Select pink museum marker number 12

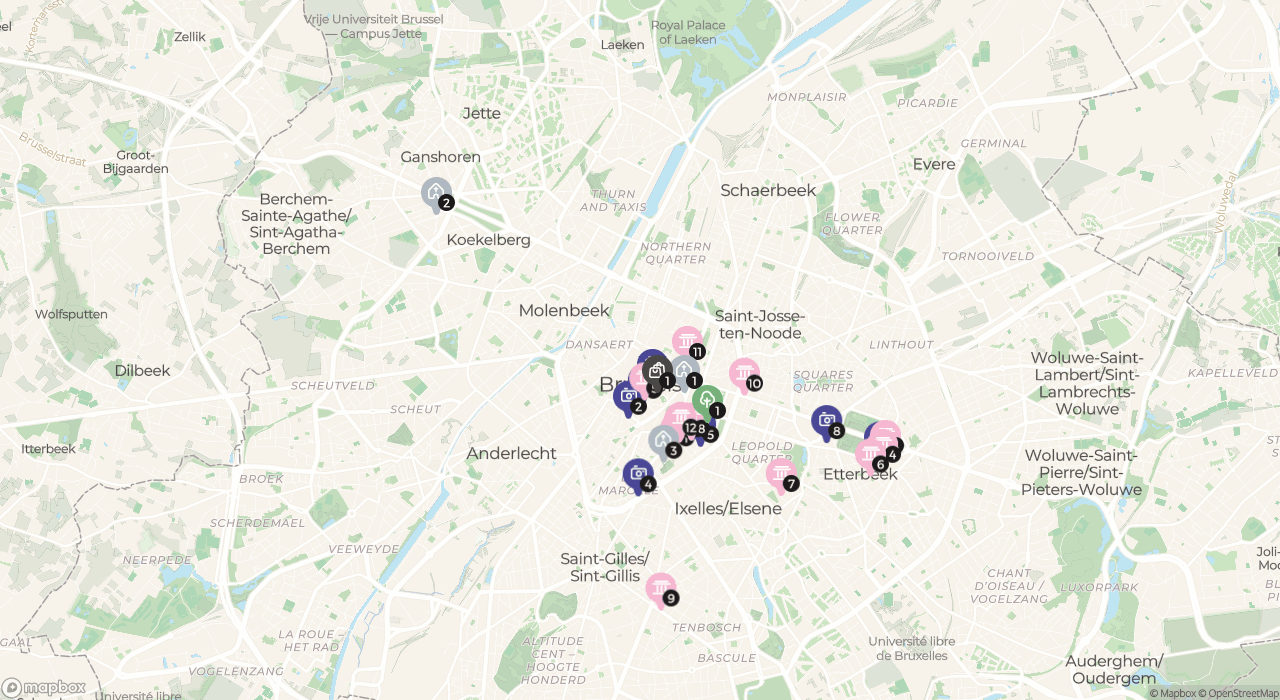679,418
